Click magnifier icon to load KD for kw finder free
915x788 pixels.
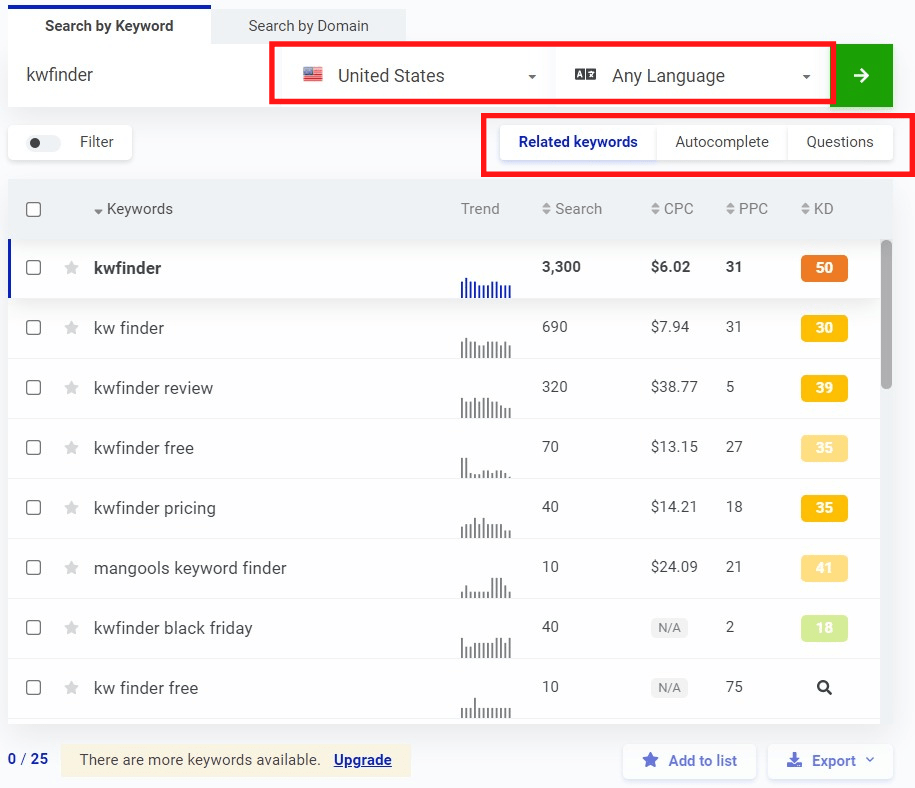click(824, 688)
